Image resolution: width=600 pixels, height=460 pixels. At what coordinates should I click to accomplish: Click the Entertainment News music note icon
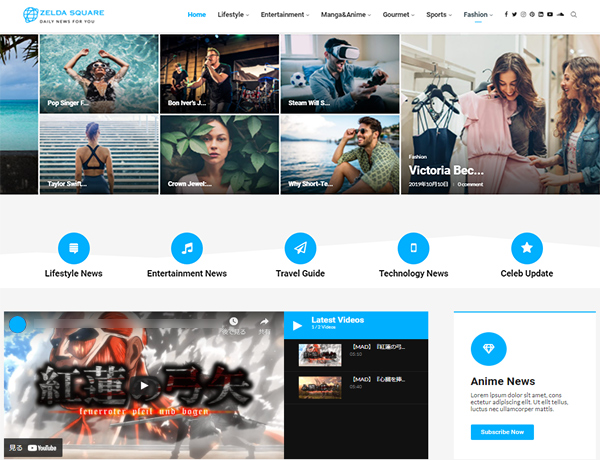187,247
